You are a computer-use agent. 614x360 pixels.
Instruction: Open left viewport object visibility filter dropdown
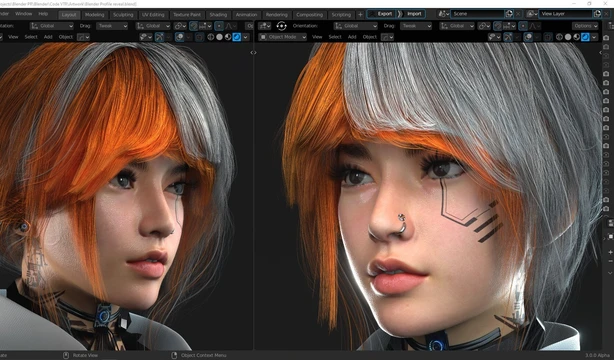click(146, 37)
